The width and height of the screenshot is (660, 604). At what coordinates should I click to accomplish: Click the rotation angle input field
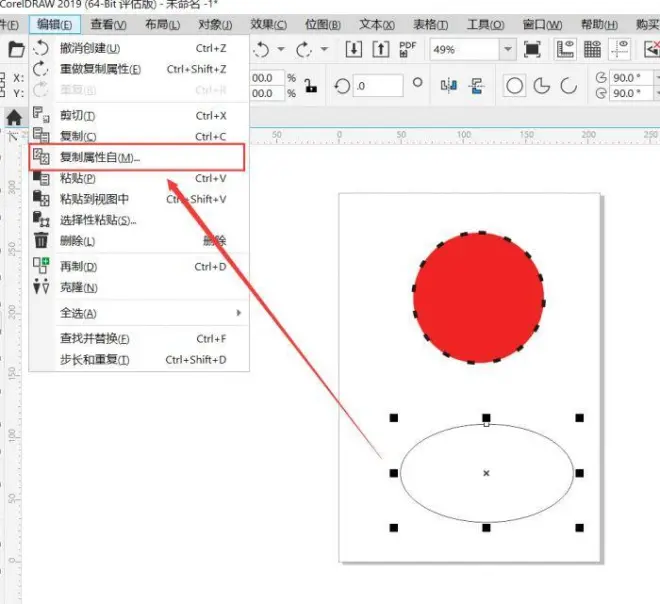378,86
